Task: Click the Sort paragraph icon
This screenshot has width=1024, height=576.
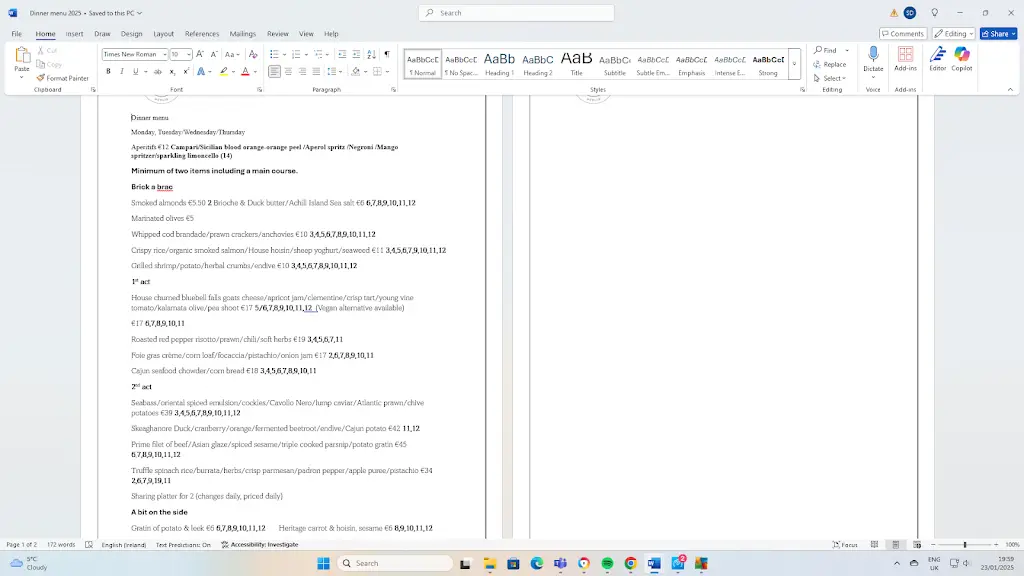Action: [372, 54]
